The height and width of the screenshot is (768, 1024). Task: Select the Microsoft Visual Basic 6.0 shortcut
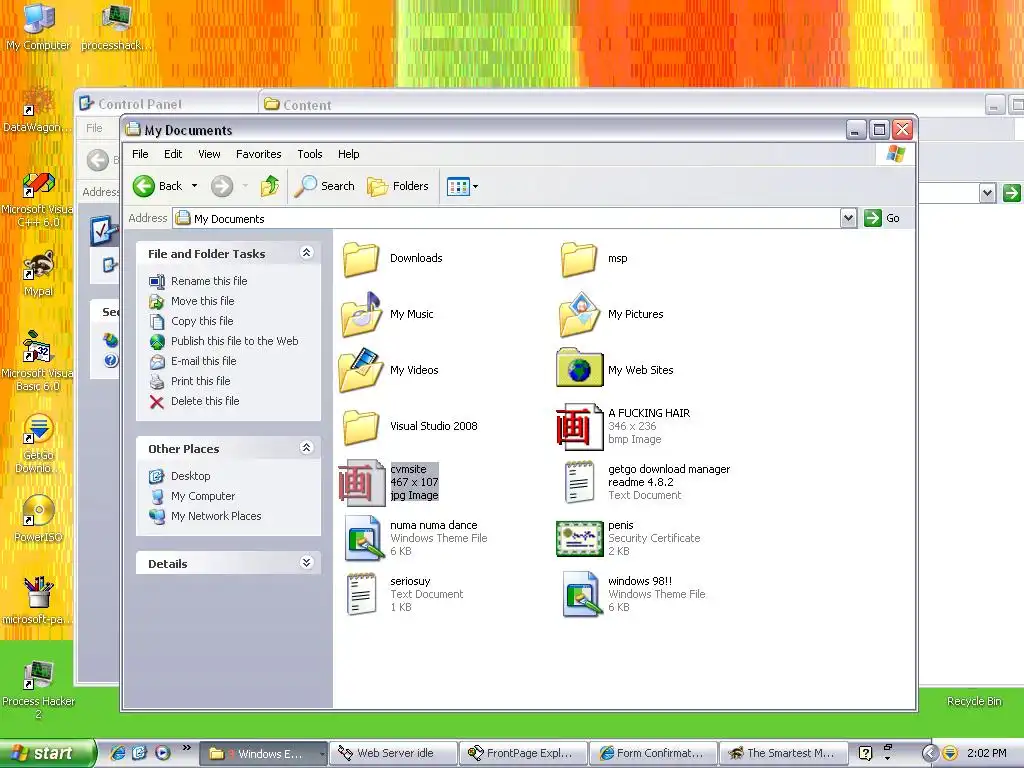pyautogui.click(x=37, y=361)
